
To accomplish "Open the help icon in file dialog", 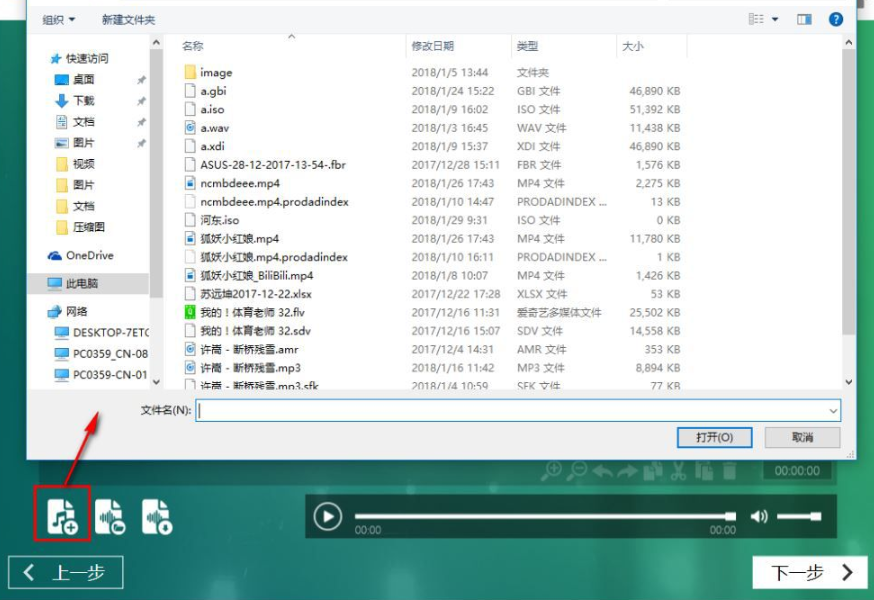I will [x=836, y=19].
